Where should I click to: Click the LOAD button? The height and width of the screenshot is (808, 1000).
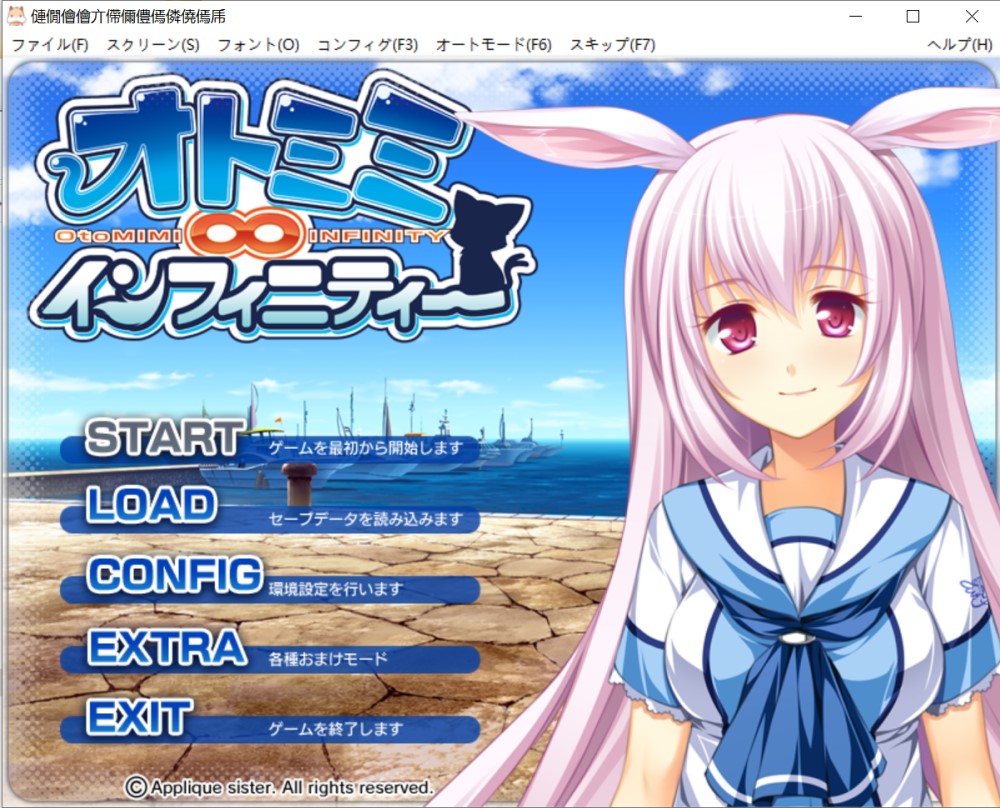click(151, 505)
